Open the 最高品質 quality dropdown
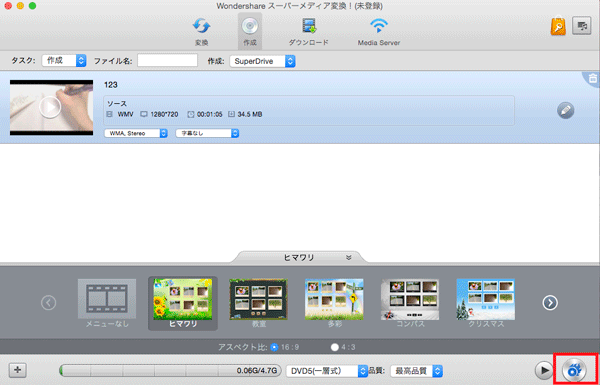Viewport: 600px width, 385px height. (417, 370)
